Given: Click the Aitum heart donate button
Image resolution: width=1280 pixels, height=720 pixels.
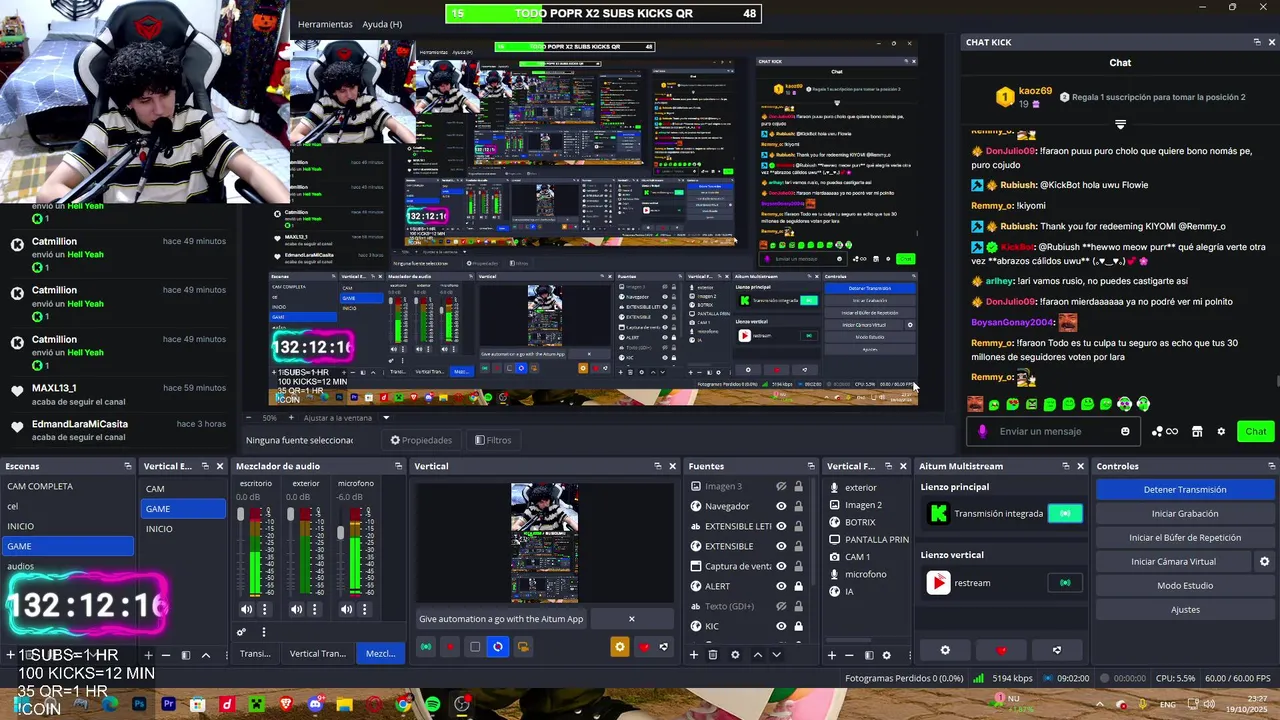Looking at the screenshot, I should pyautogui.click(x=1001, y=650).
